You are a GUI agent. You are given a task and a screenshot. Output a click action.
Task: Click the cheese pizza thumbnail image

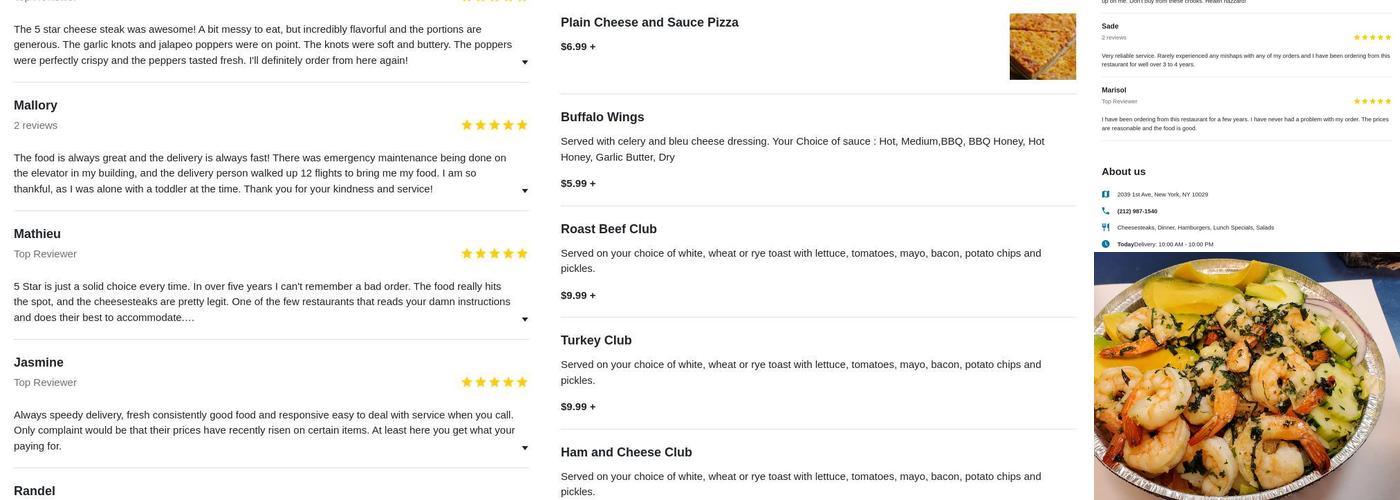[x=1042, y=46]
